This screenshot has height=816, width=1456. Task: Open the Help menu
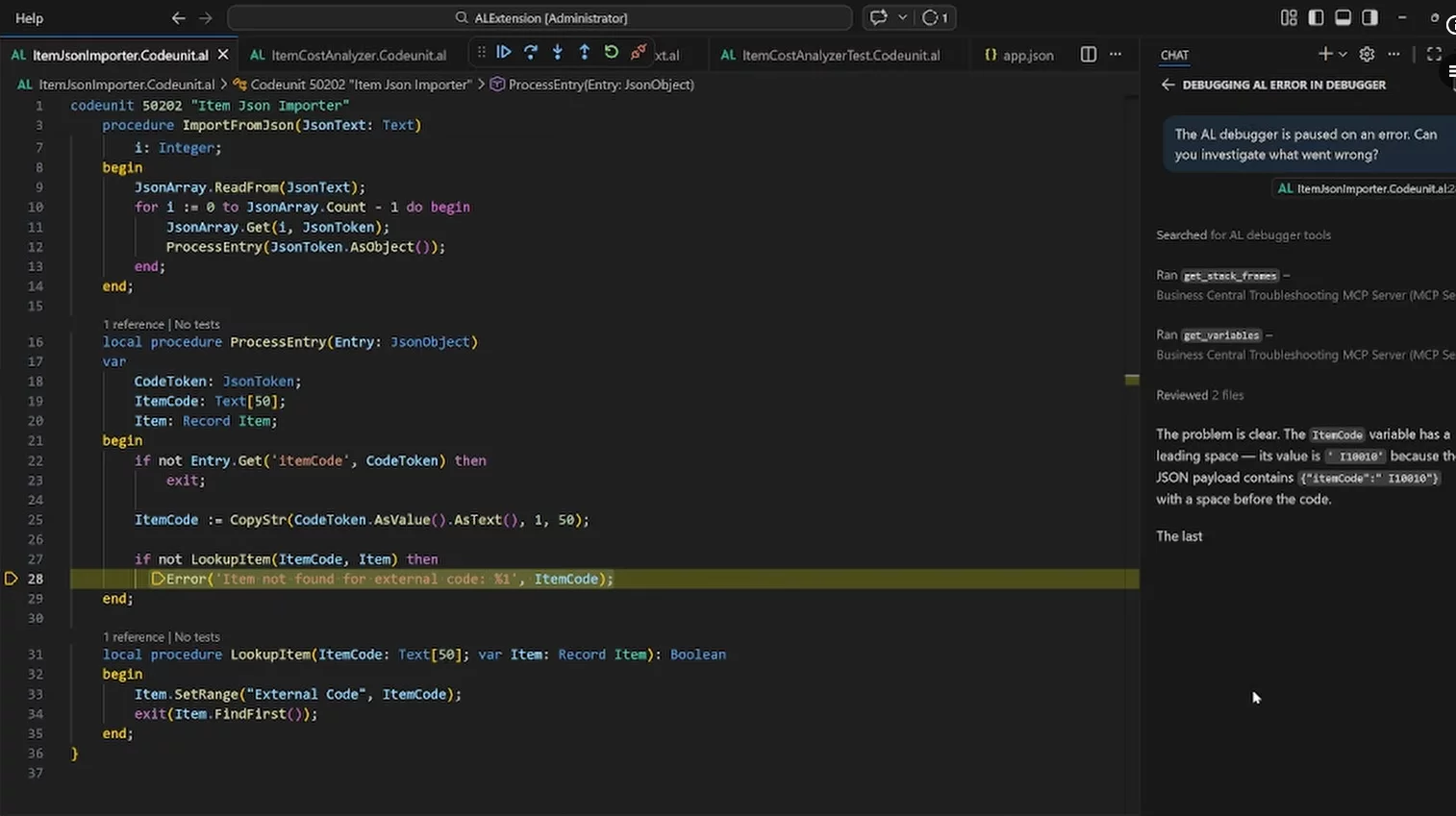point(29,18)
